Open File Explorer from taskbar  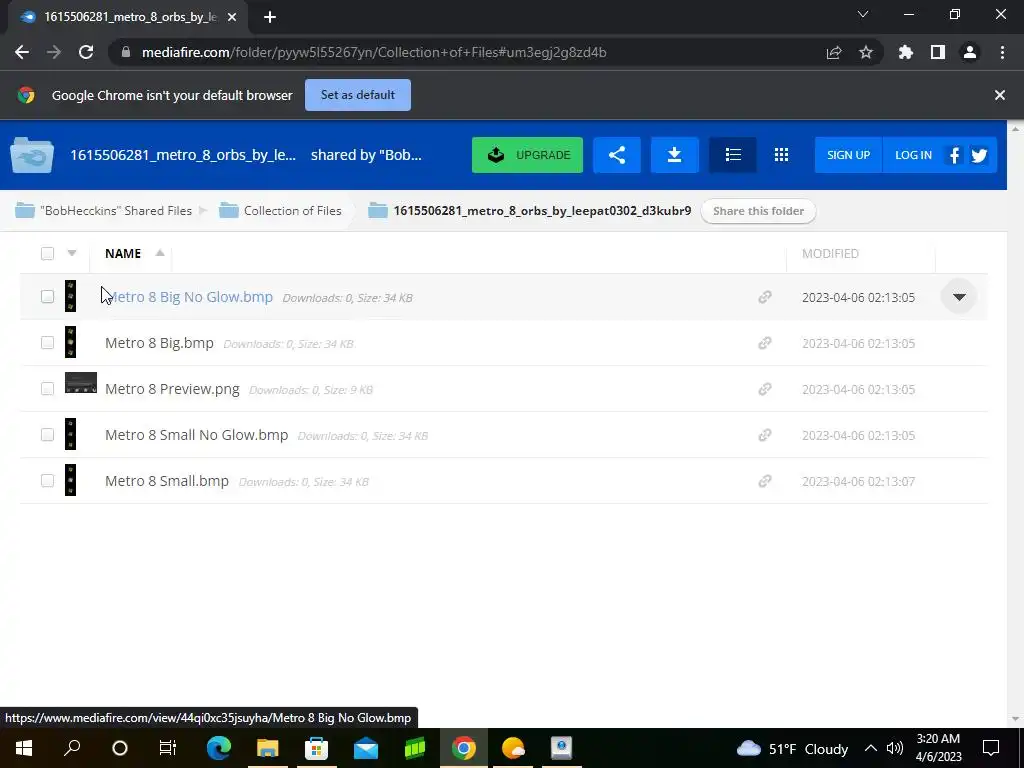pos(268,748)
